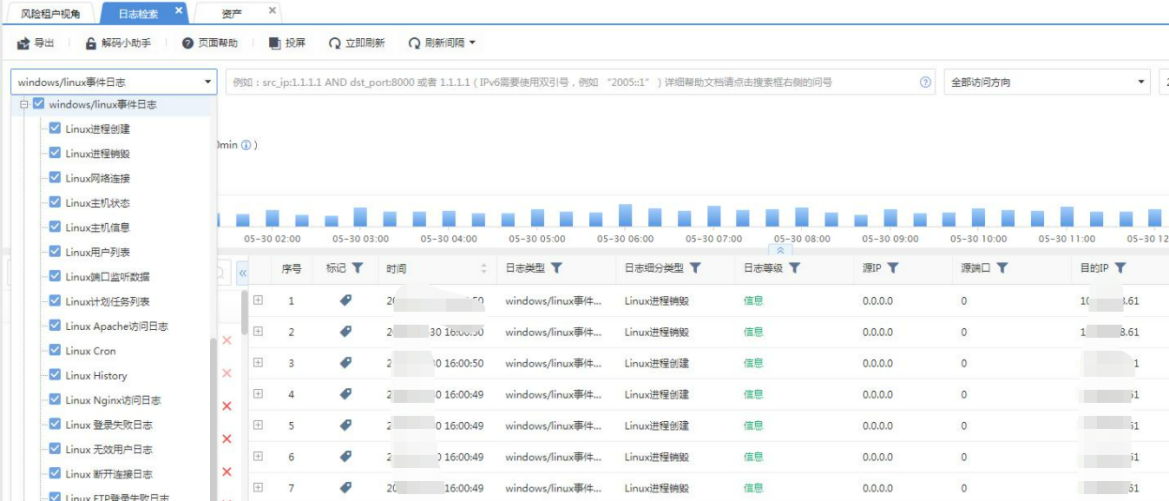Switch to the 资产 tab
The width and height of the screenshot is (1169, 501).
pyautogui.click(x=231, y=13)
